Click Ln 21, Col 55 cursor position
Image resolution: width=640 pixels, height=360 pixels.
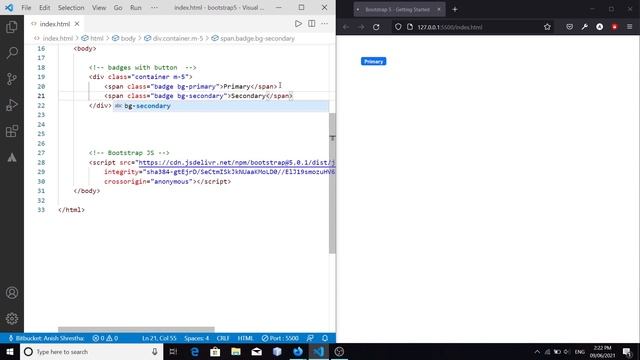159,338
